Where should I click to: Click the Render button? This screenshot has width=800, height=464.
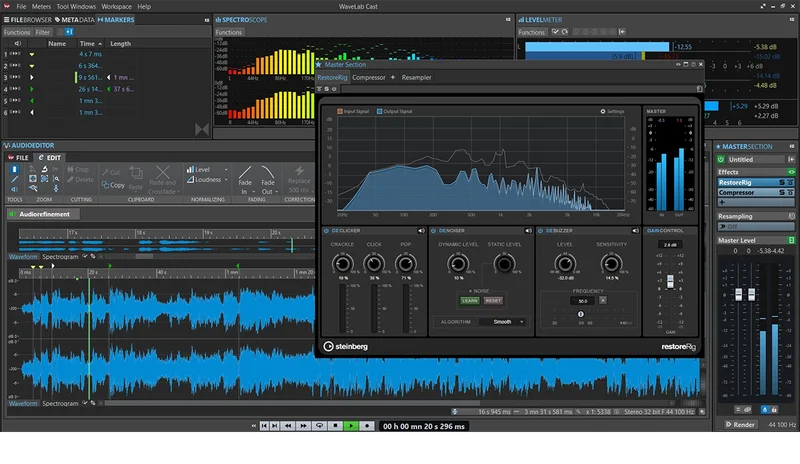point(740,424)
